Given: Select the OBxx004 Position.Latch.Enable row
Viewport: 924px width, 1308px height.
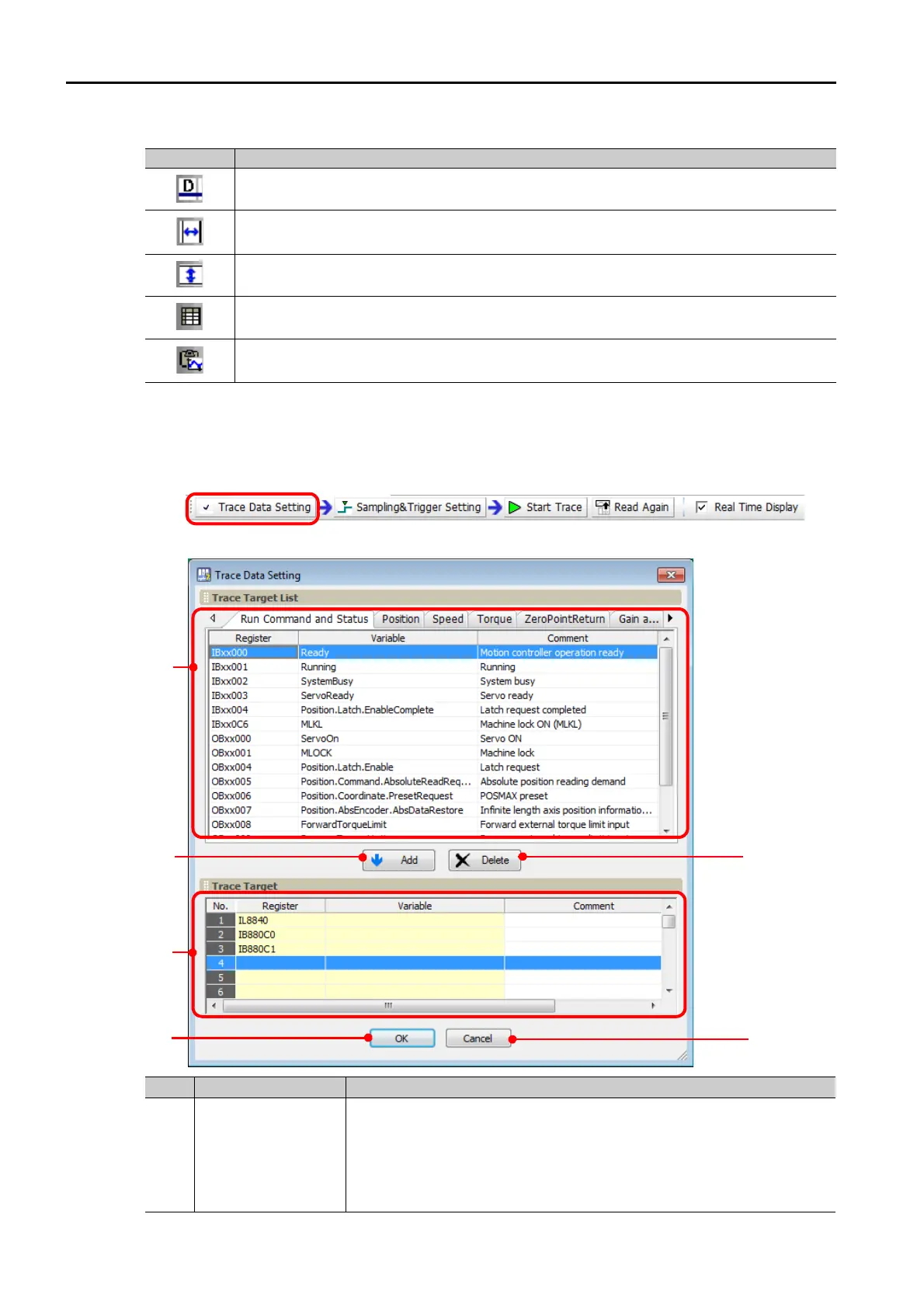Looking at the screenshot, I should [433, 767].
